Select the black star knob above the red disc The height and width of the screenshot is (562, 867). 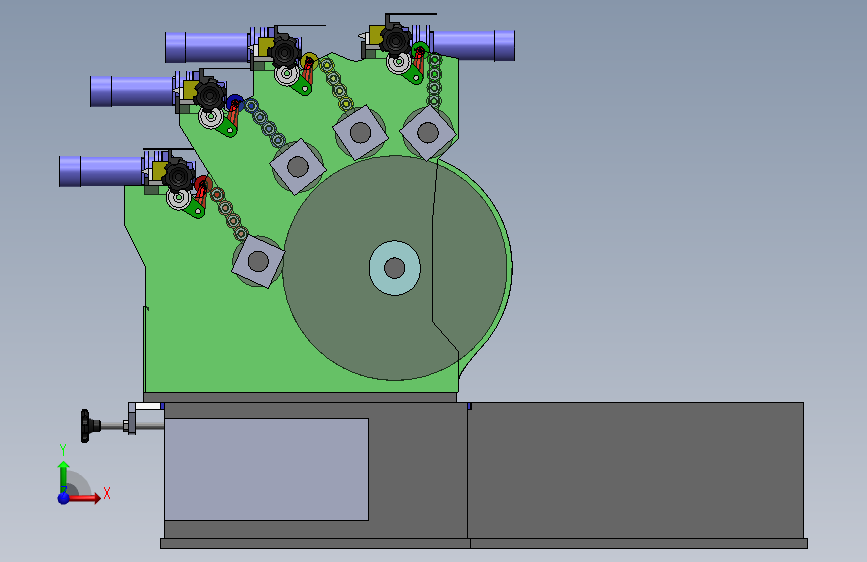178,176
